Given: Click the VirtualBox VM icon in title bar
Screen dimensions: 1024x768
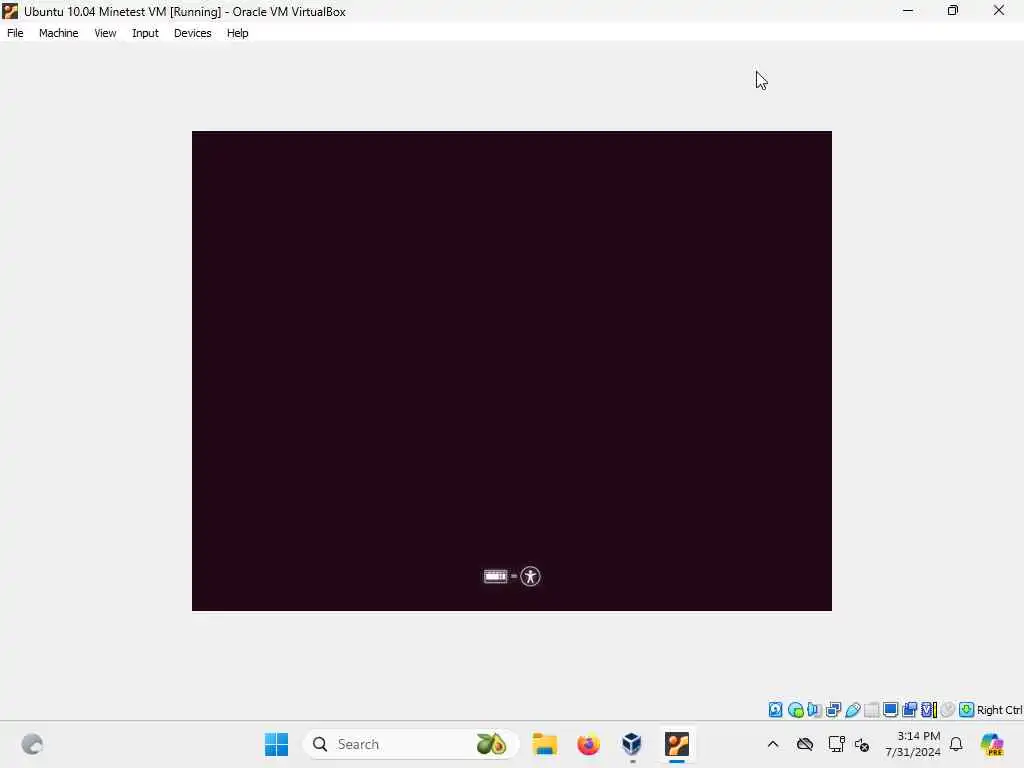Looking at the screenshot, I should [10, 11].
